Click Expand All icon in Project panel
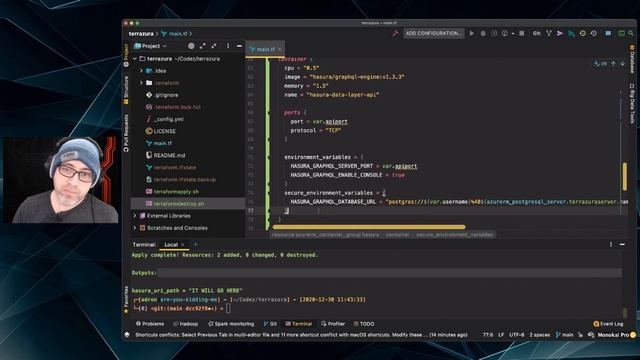 click(x=202, y=46)
